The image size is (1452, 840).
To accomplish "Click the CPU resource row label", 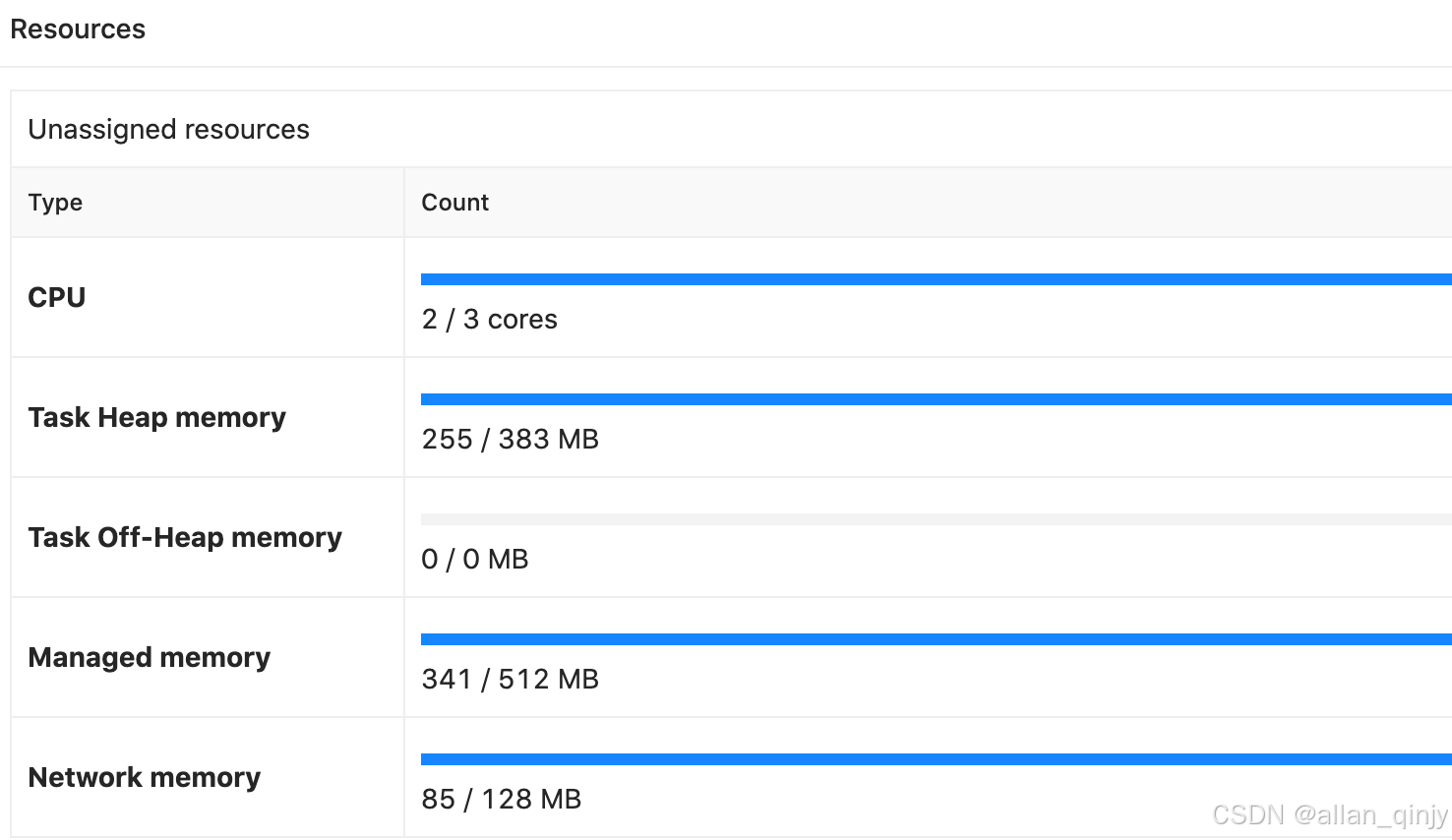I will coord(55,297).
